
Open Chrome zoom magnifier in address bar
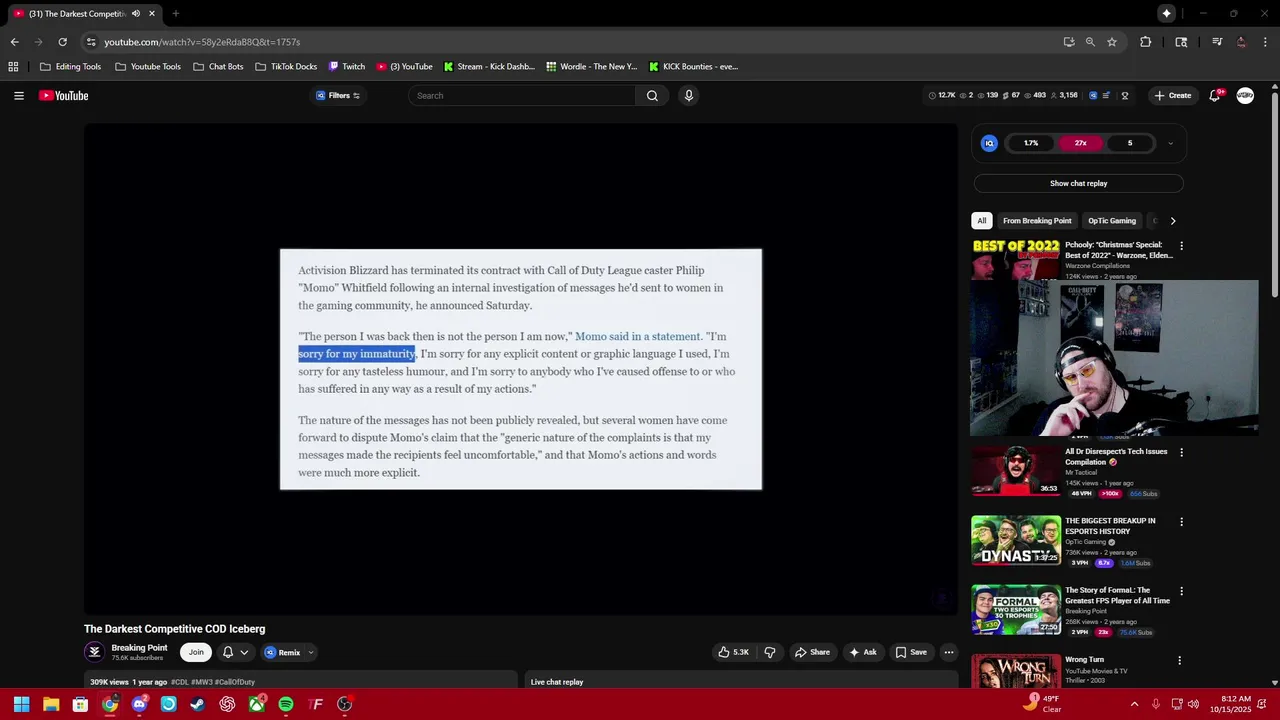point(1090,42)
